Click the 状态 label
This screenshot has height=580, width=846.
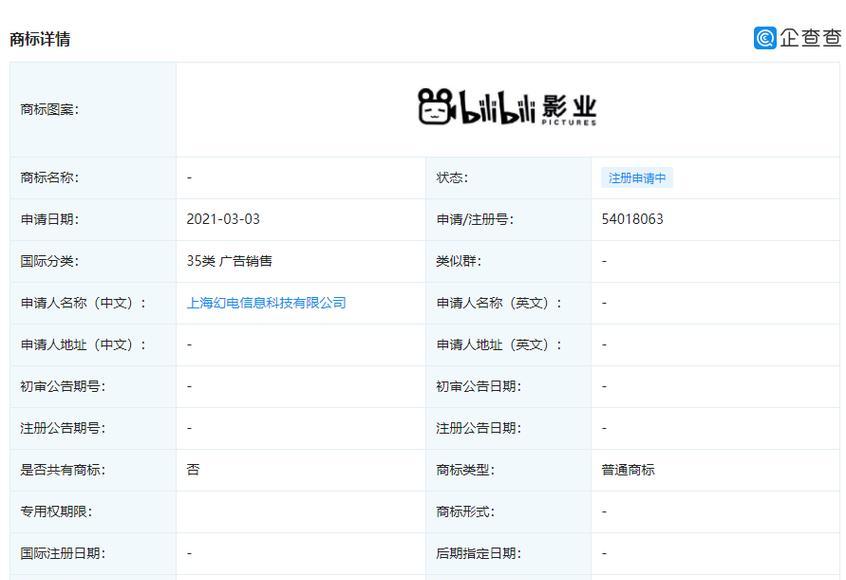tap(452, 178)
